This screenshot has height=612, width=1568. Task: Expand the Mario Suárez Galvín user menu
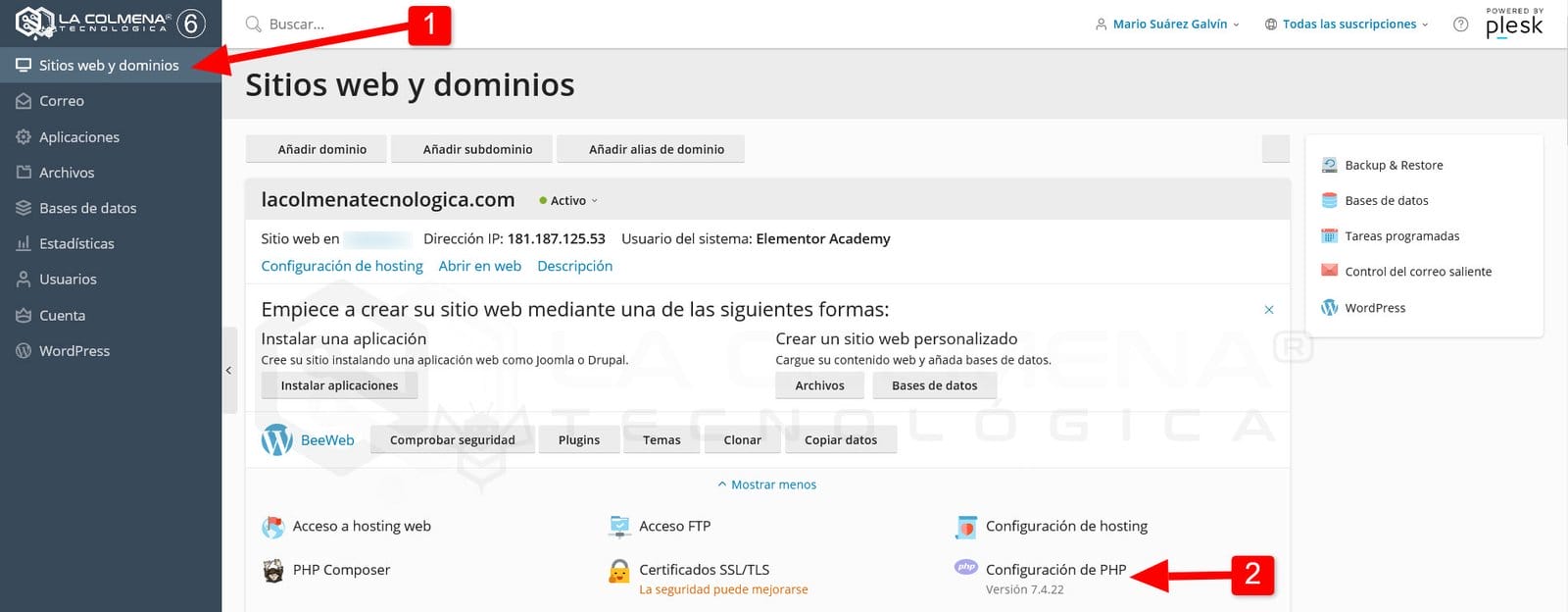click(1168, 25)
